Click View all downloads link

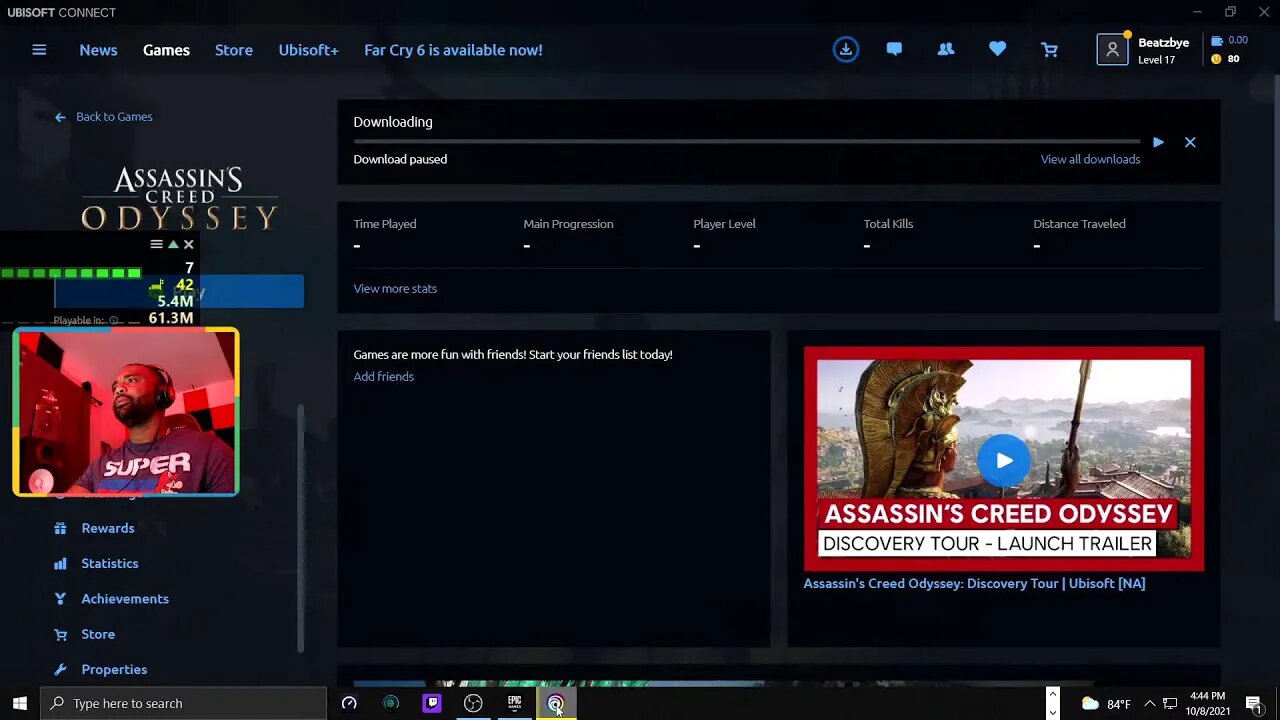coord(1090,159)
